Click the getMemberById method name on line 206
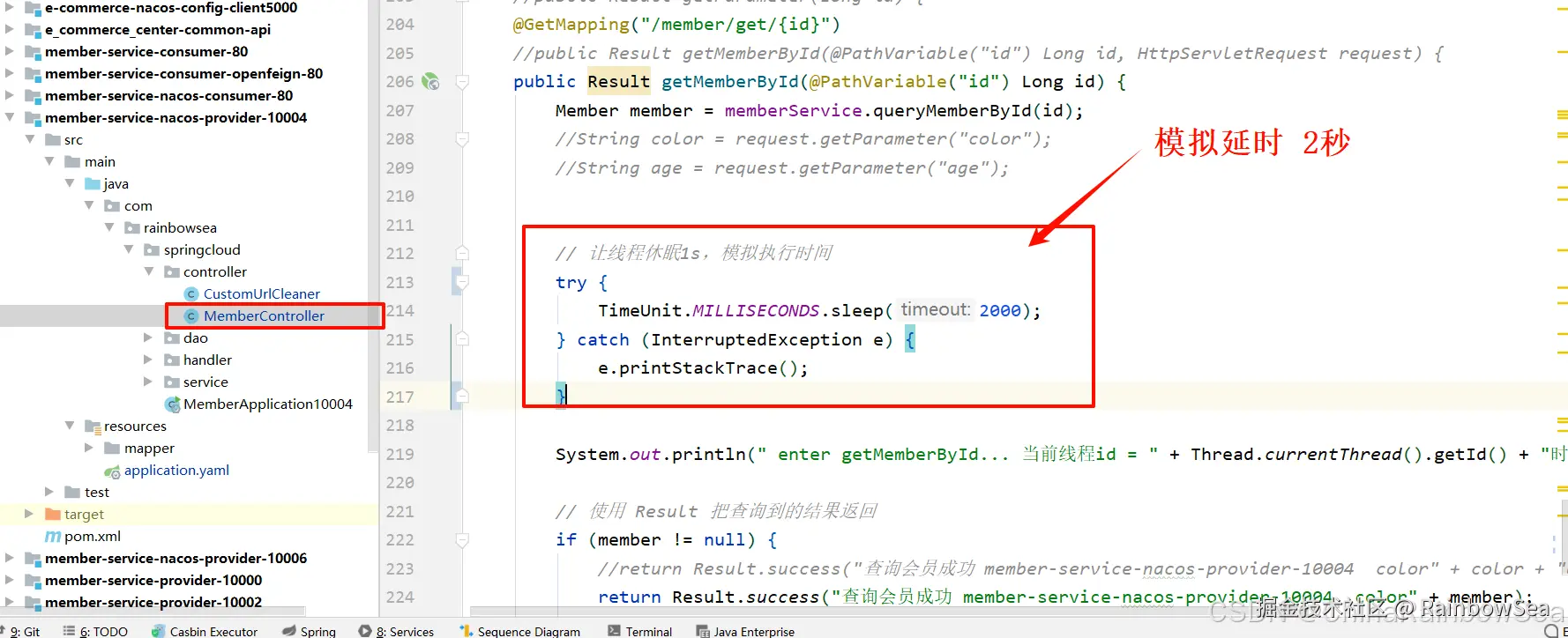Screen dimensions: 1568x638 coord(730,82)
